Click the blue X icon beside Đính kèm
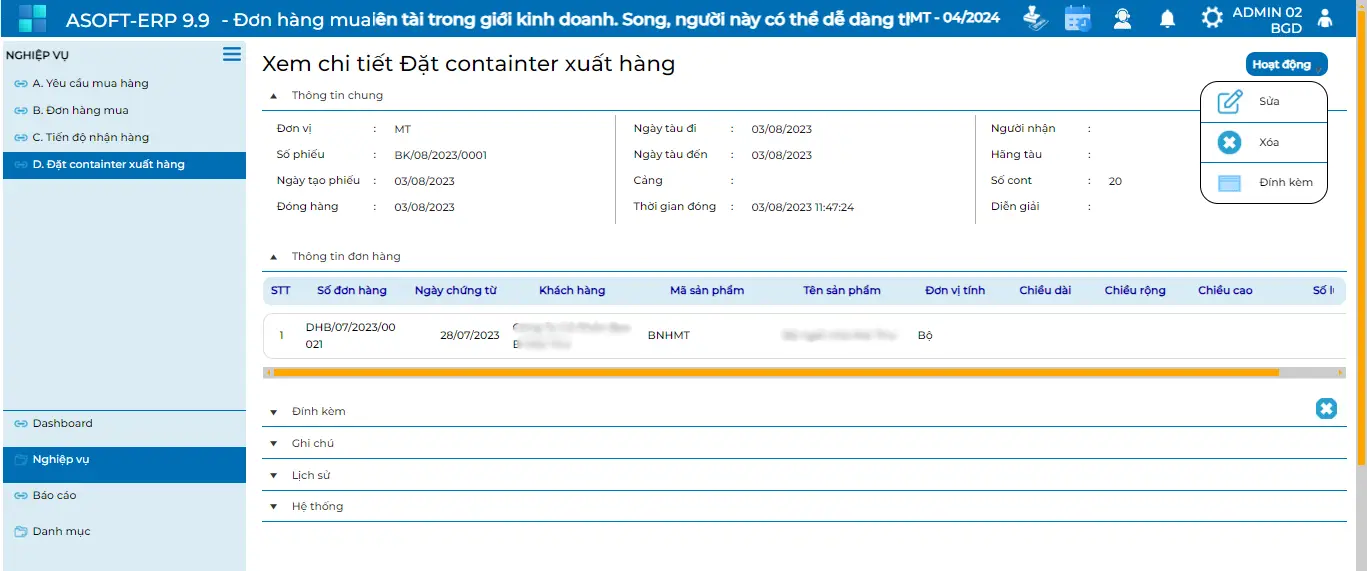 click(1325, 408)
